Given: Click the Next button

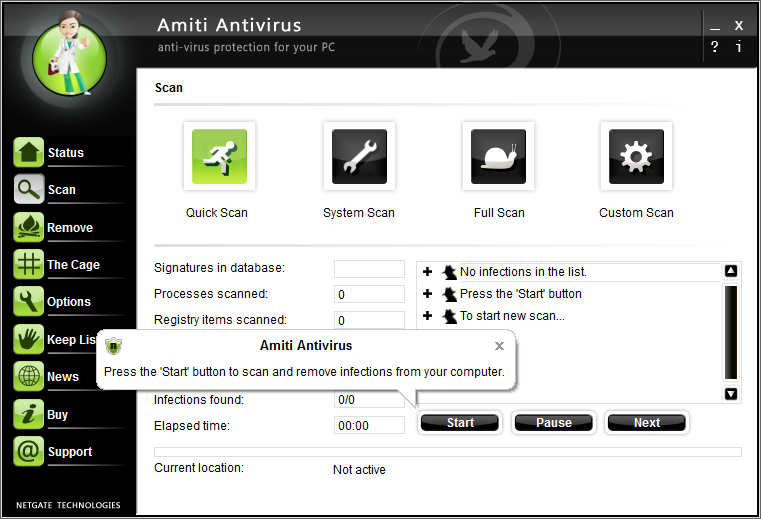Looking at the screenshot, I should coord(646,423).
